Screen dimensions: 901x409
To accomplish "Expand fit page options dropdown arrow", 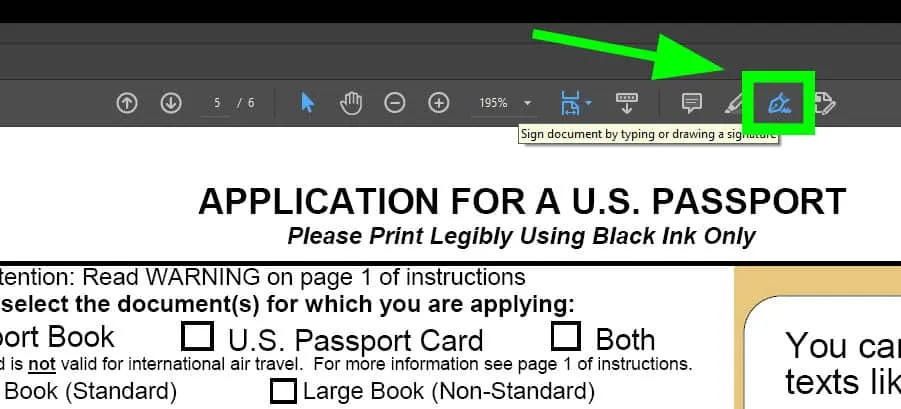I will click(x=588, y=103).
